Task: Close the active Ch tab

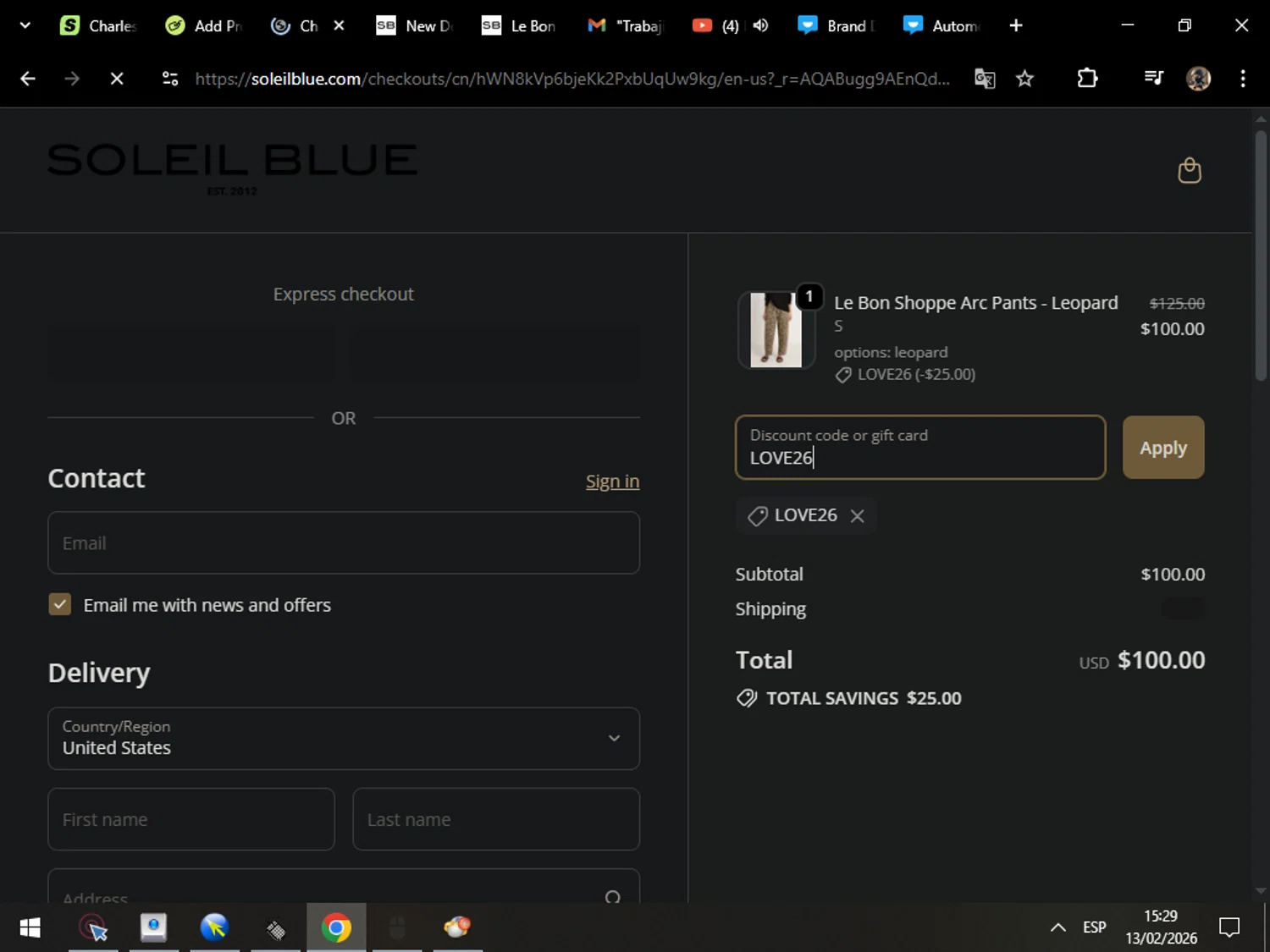Action: (339, 25)
